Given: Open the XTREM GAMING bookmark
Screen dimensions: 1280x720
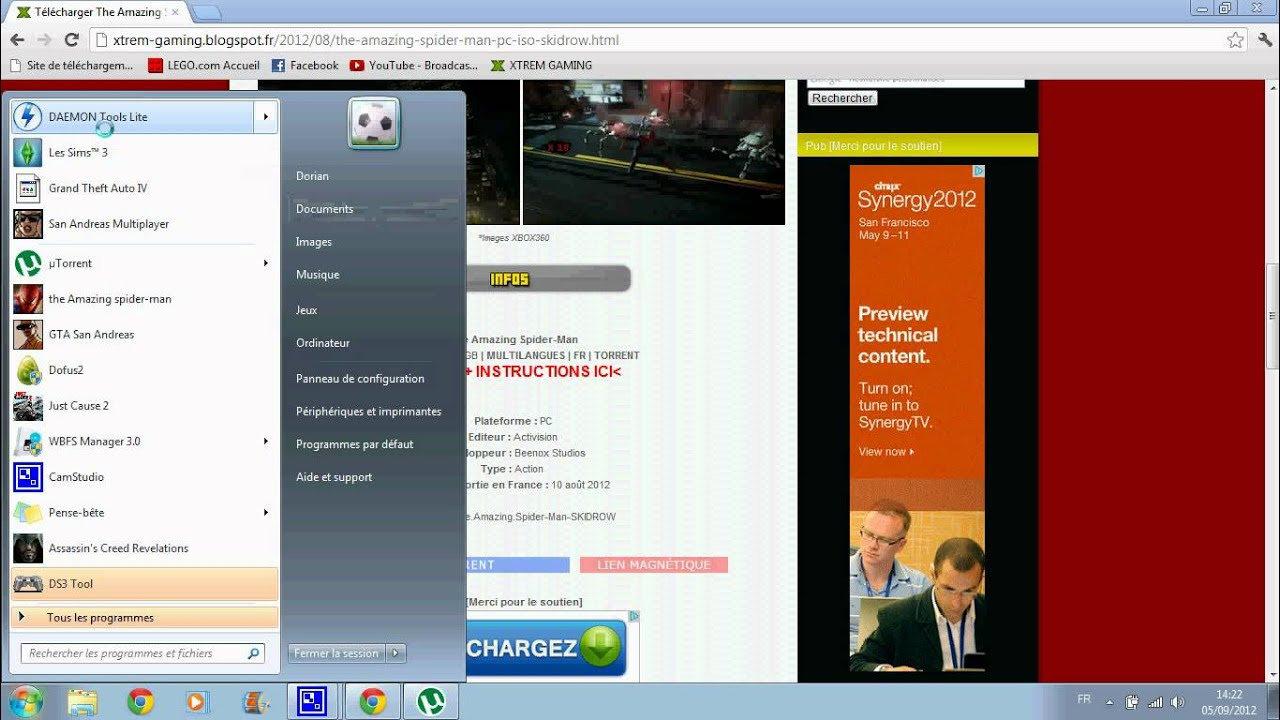Looking at the screenshot, I should click(x=541, y=65).
